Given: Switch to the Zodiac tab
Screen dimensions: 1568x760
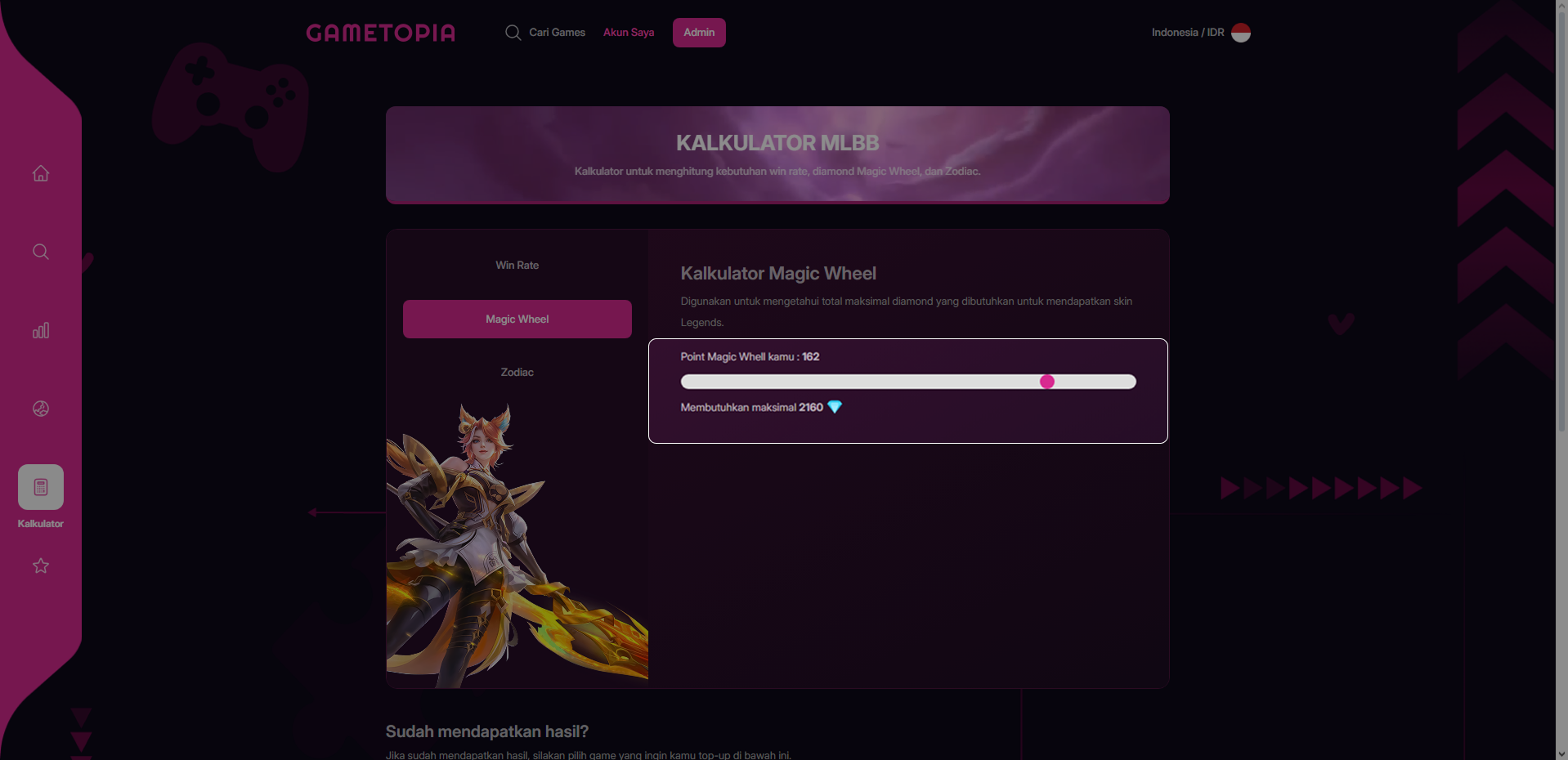Looking at the screenshot, I should 517,373.
